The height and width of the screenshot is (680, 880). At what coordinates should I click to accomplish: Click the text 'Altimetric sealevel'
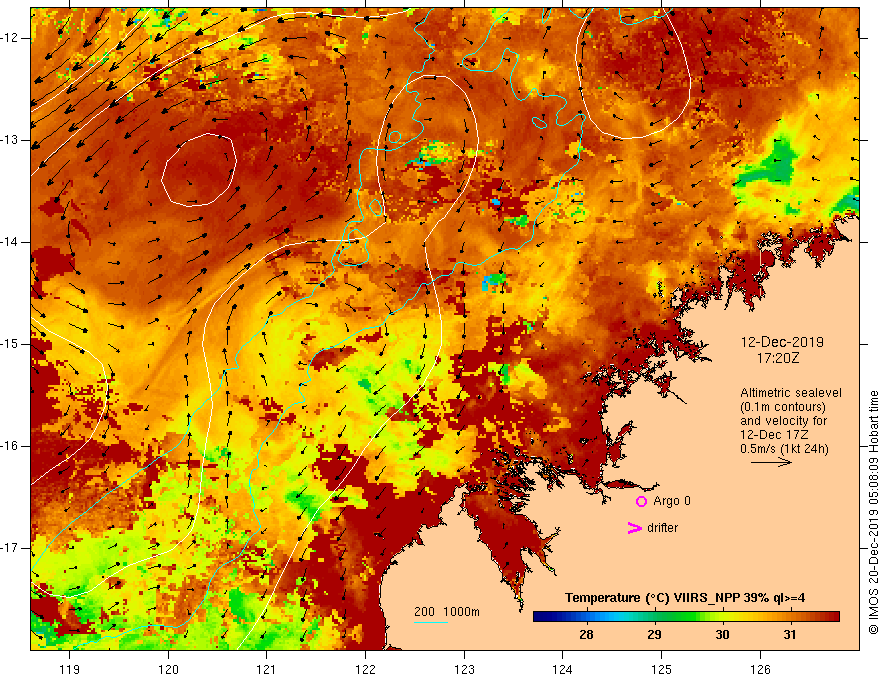pos(791,393)
